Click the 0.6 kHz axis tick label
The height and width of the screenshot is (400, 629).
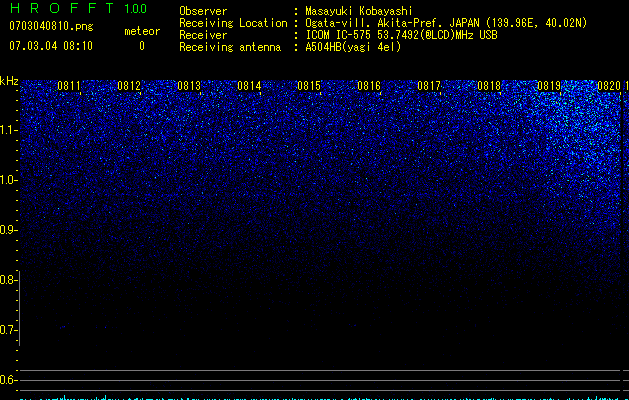tap(8, 380)
